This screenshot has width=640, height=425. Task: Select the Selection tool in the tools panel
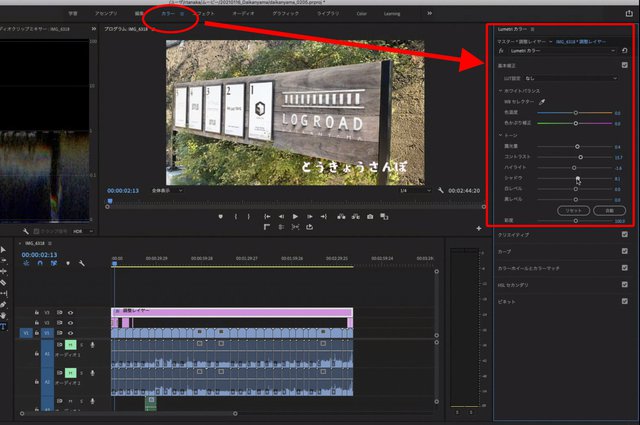[4, 249]
